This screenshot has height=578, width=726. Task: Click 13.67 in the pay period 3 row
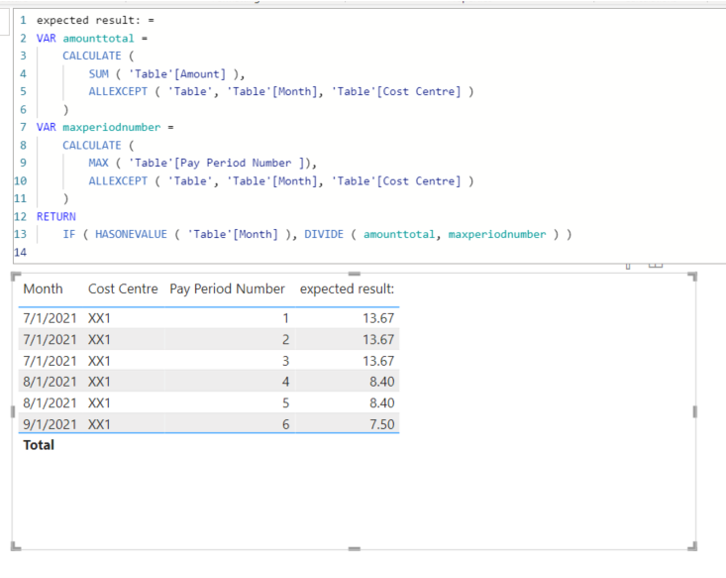tap(378, 361)
